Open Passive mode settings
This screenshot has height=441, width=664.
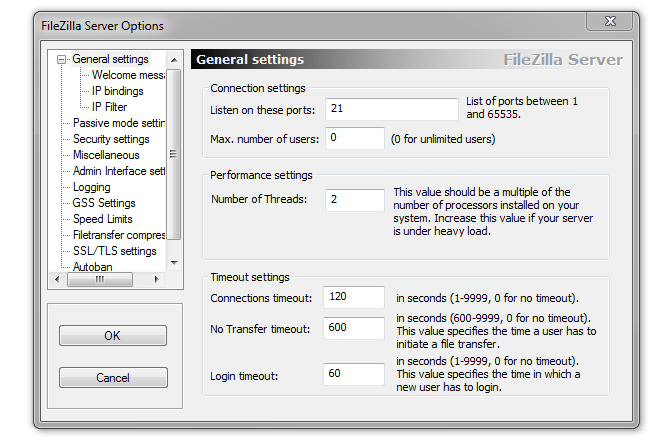coord(119,123)
